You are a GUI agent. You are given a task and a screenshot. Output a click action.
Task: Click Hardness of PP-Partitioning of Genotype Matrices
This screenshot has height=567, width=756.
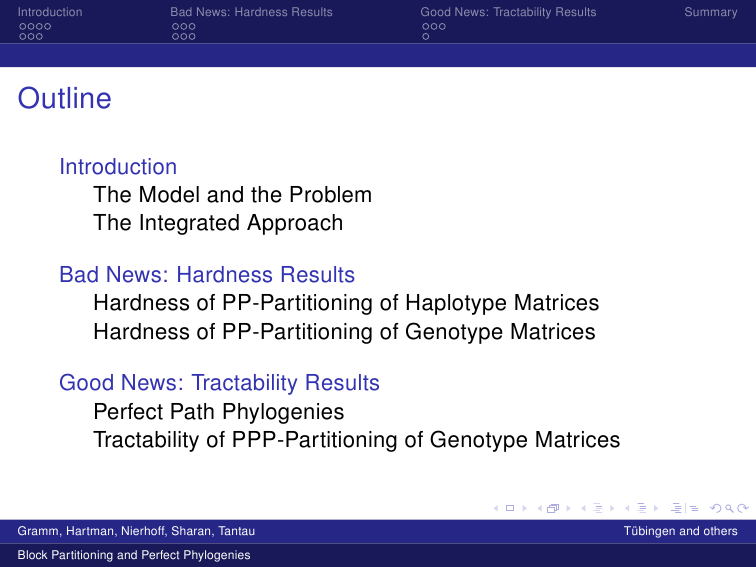pyautogui.click(x=344, y=332)
